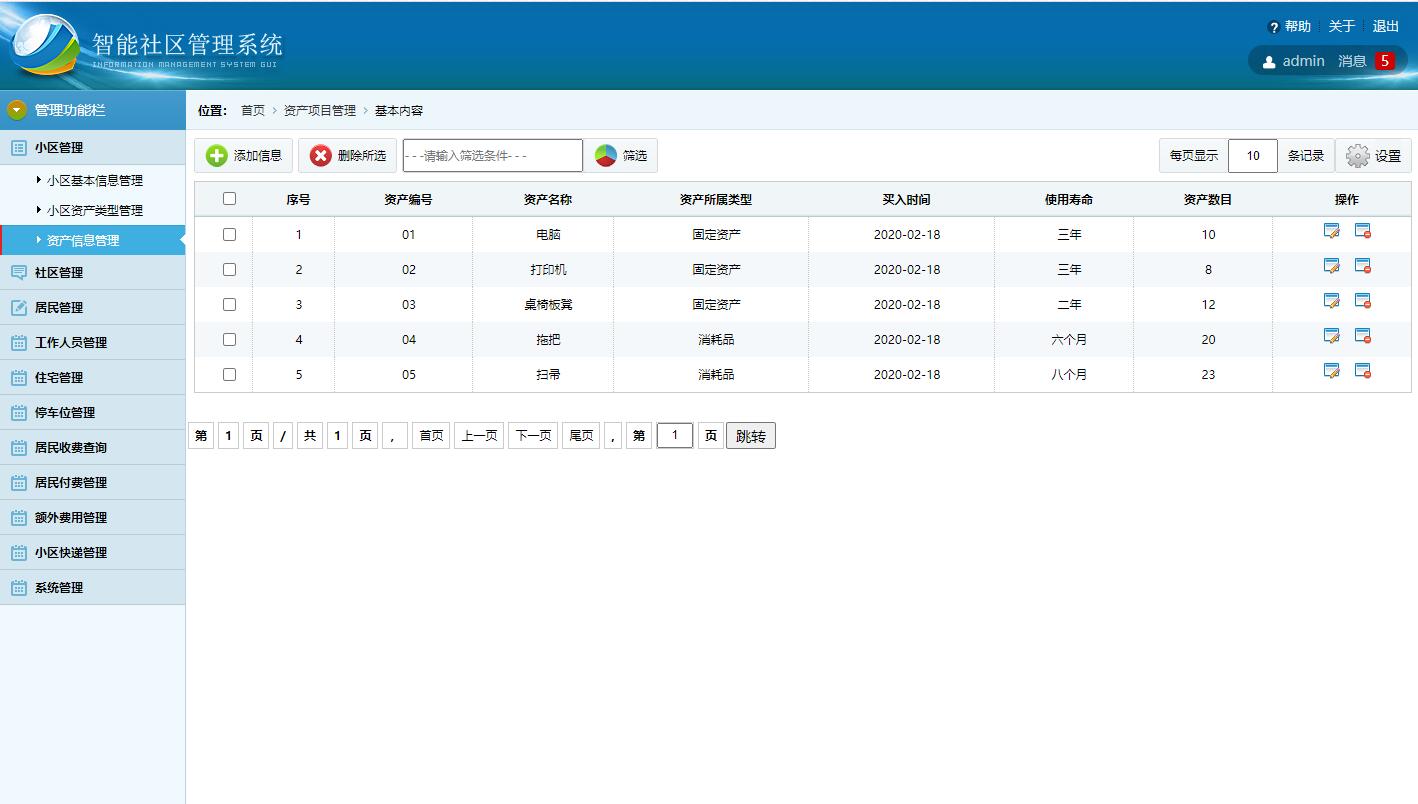The image size is (1418, 804).
Task: Open 小区资产类型管理 submenu item
Action: 94,211
